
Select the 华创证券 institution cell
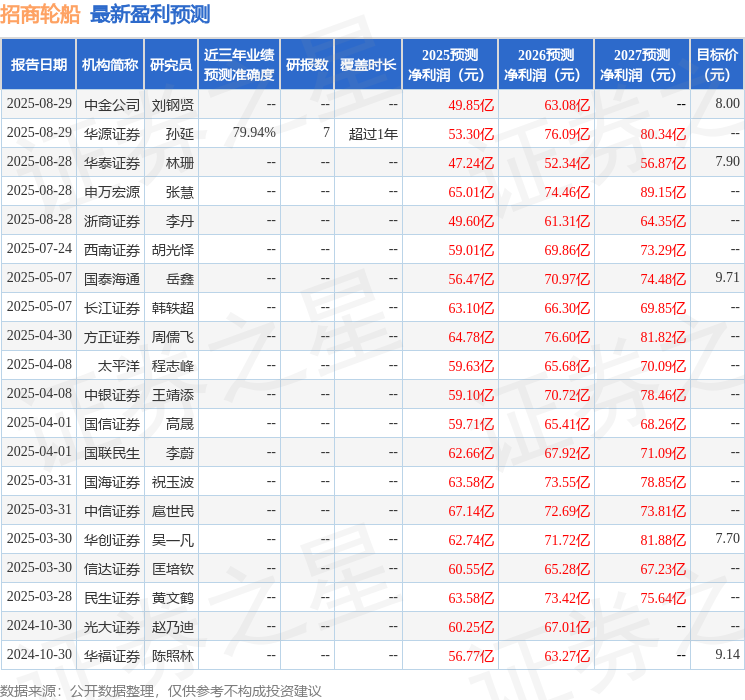pos(112,539)
